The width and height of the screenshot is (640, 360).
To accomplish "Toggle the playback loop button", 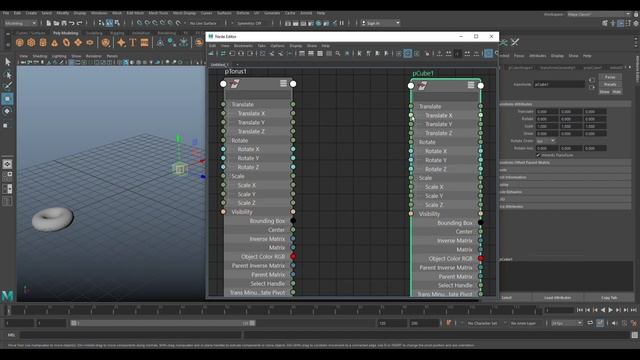I will tap(590, 323).
